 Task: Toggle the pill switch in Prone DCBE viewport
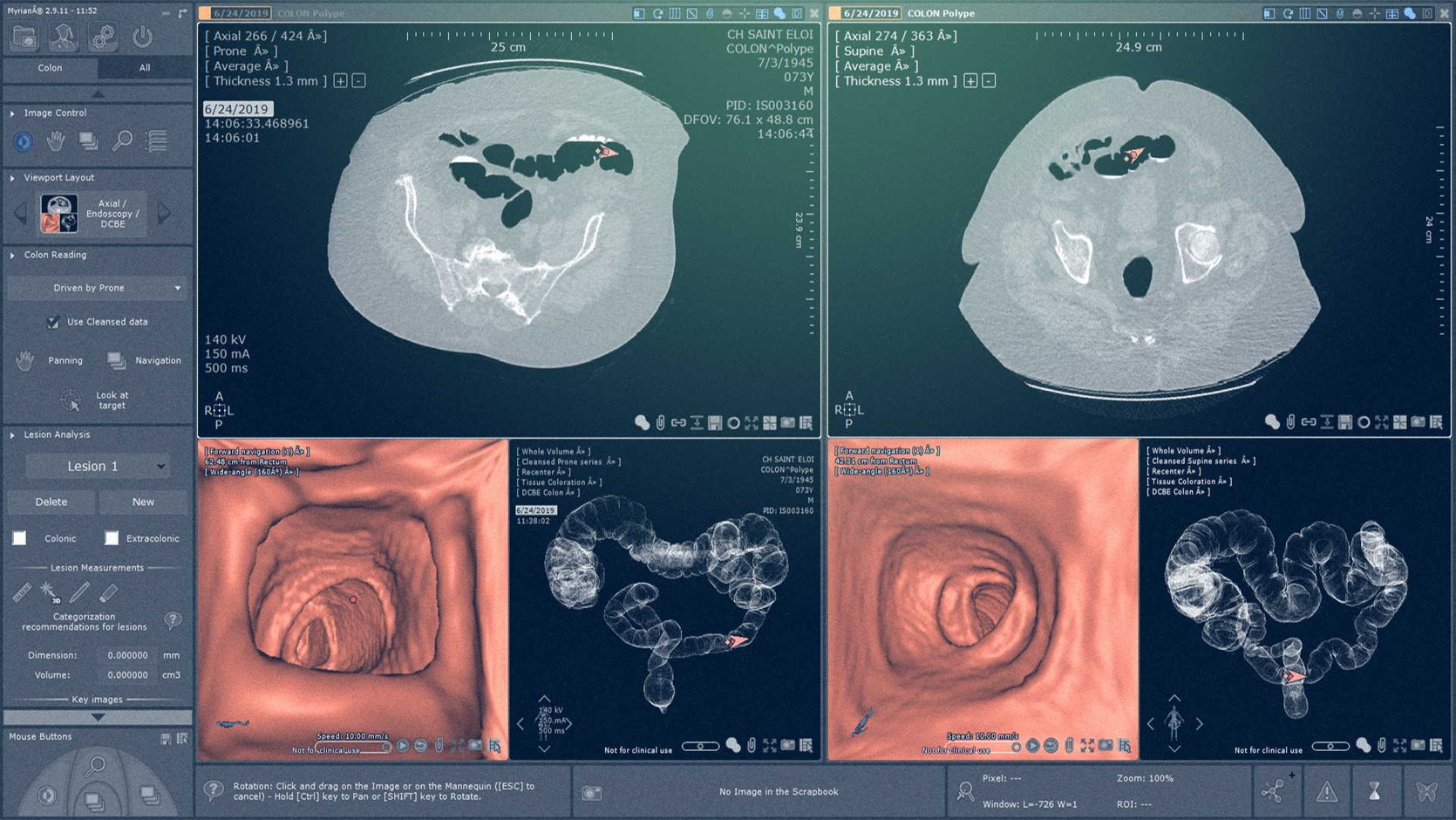pos(700,747)
